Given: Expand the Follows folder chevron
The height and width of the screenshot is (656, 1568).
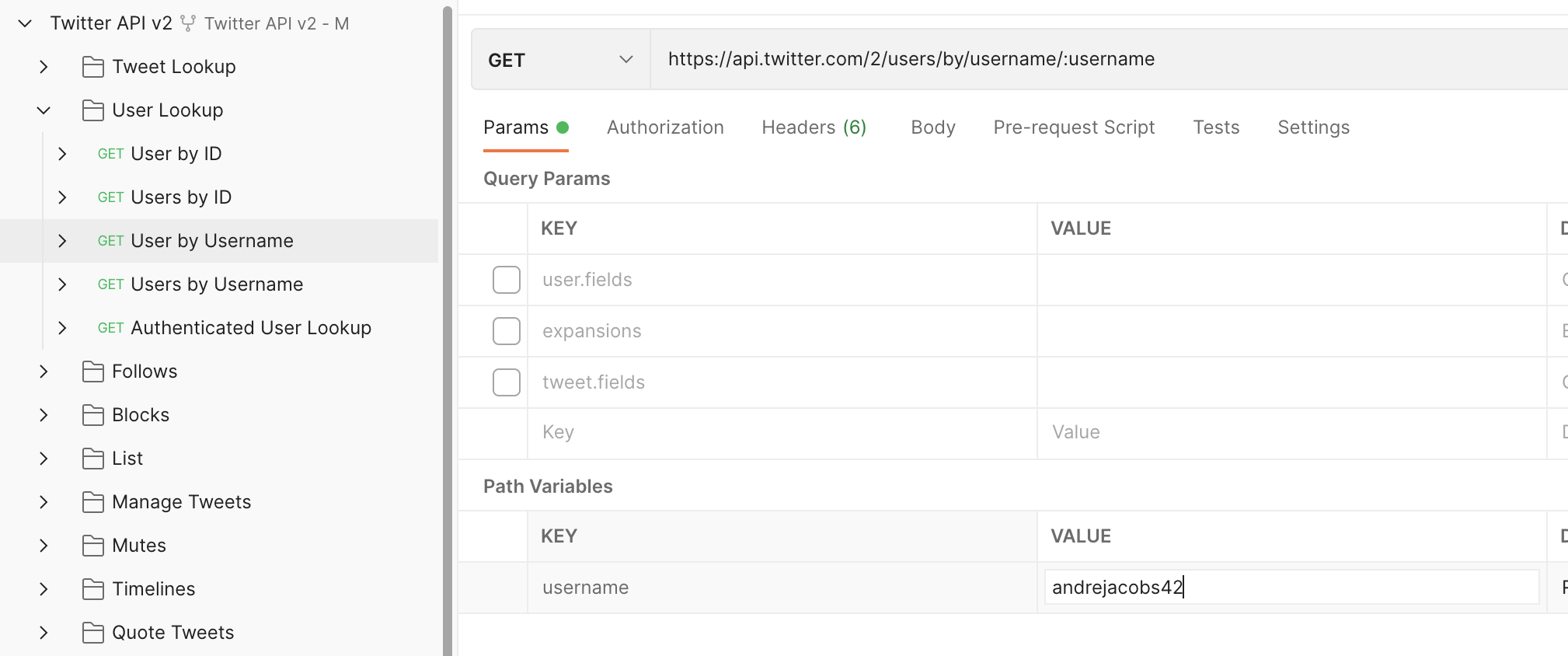Looking at the screenshot, I should point(44,372).
